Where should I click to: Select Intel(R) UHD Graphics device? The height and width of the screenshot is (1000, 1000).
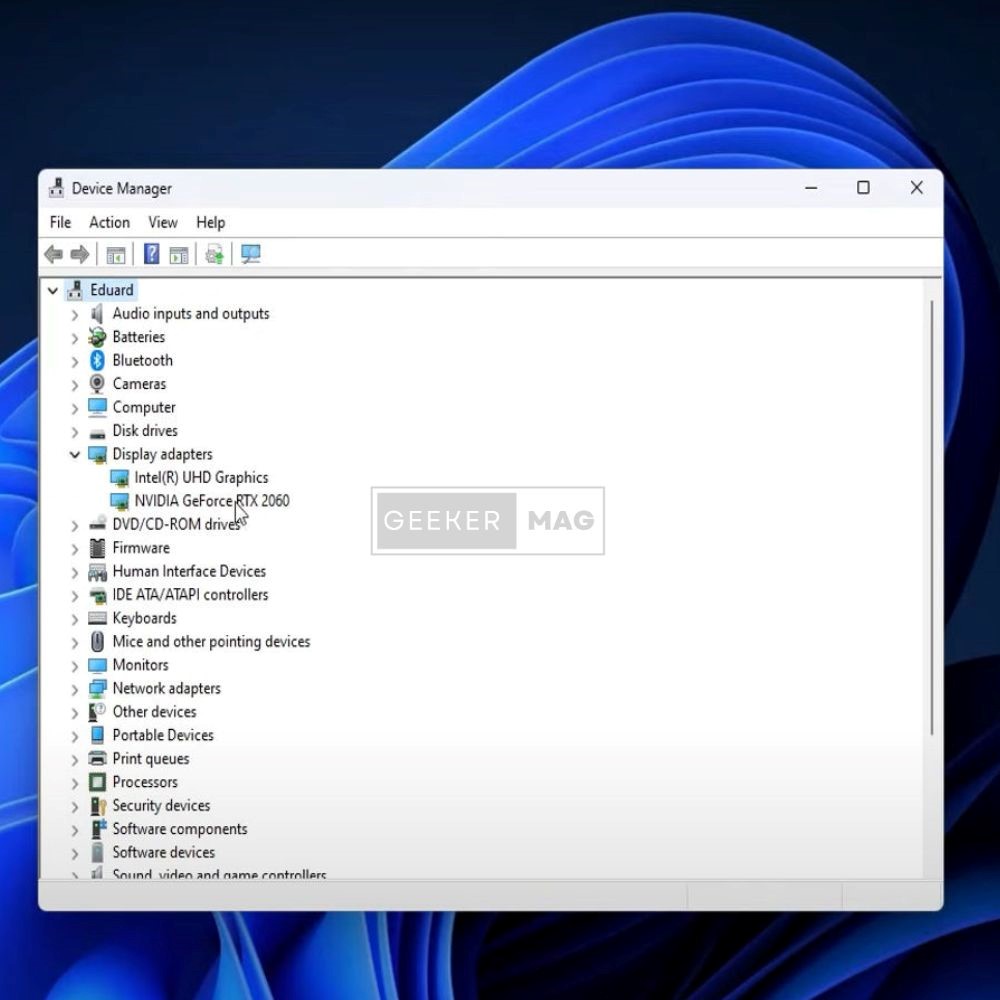point(201,478)
